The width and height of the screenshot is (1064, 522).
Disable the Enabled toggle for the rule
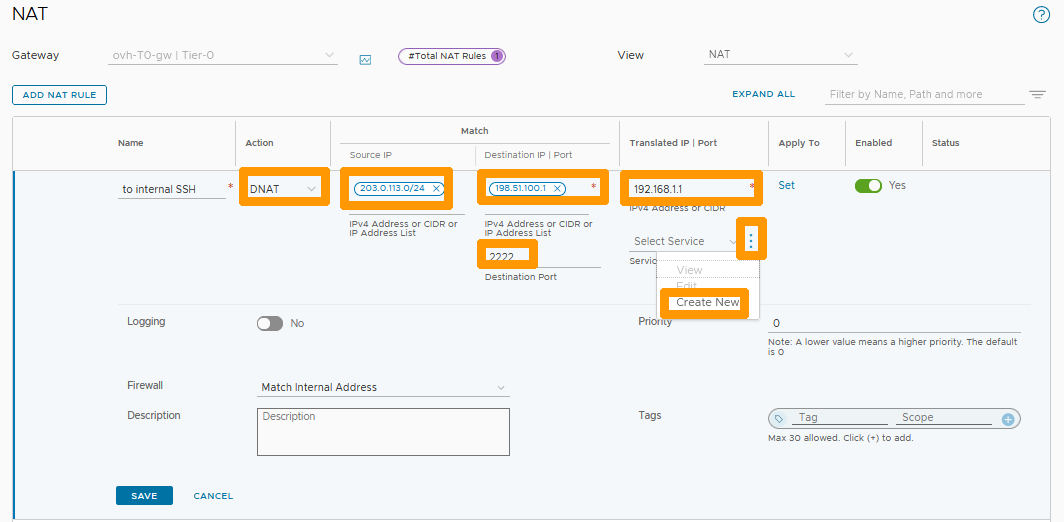[x=868, y=186]
